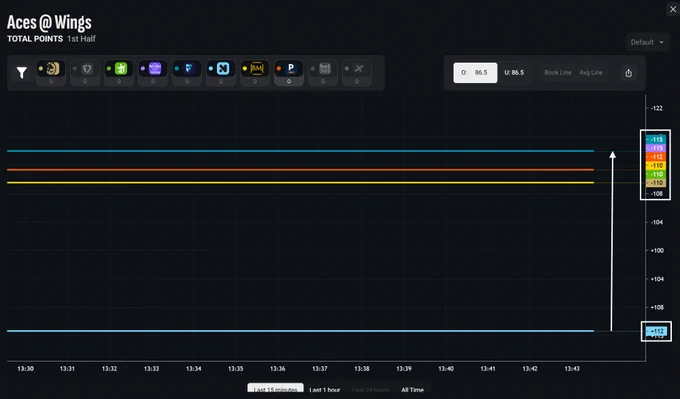Click the purple -115 price label
Image resolution: width=680 pixels, height=399 pixels.
[x=656, y=148]
